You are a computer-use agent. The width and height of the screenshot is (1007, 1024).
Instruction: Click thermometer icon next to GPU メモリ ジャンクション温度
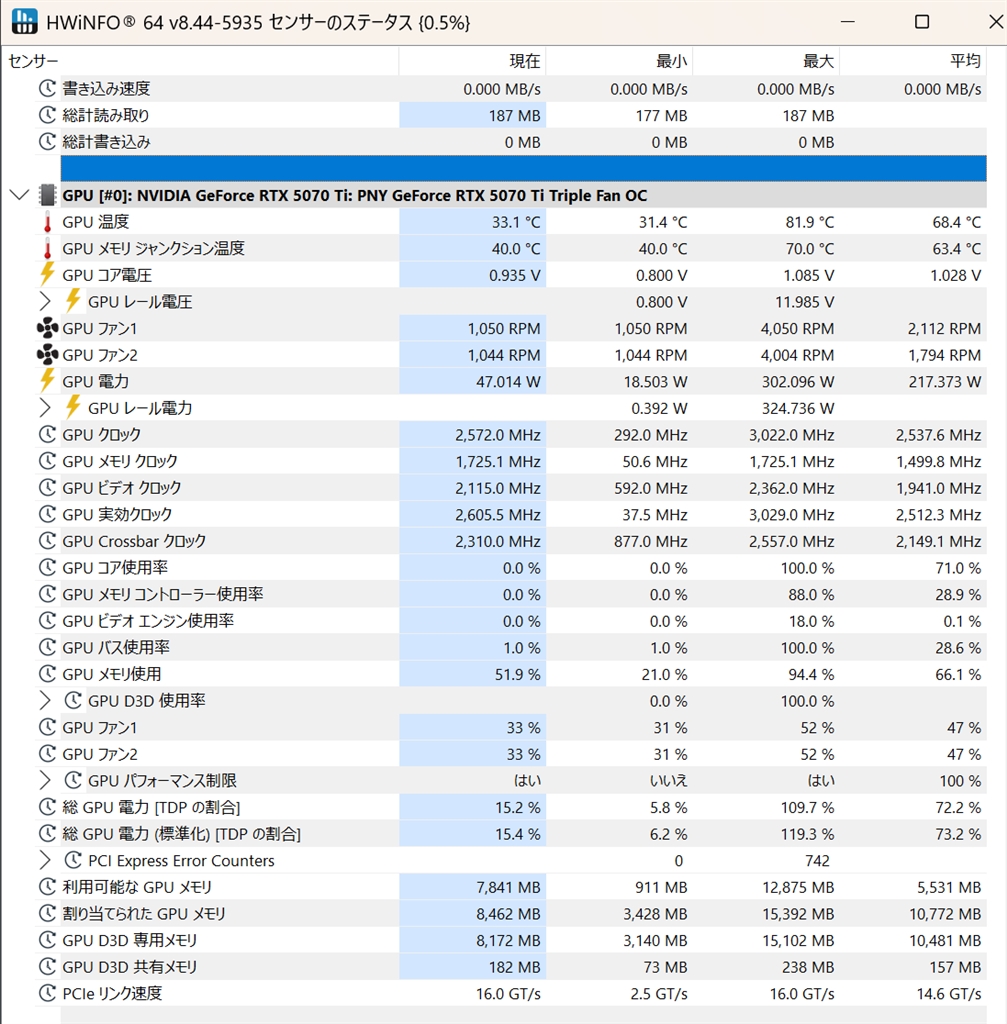tap(47, 249)
